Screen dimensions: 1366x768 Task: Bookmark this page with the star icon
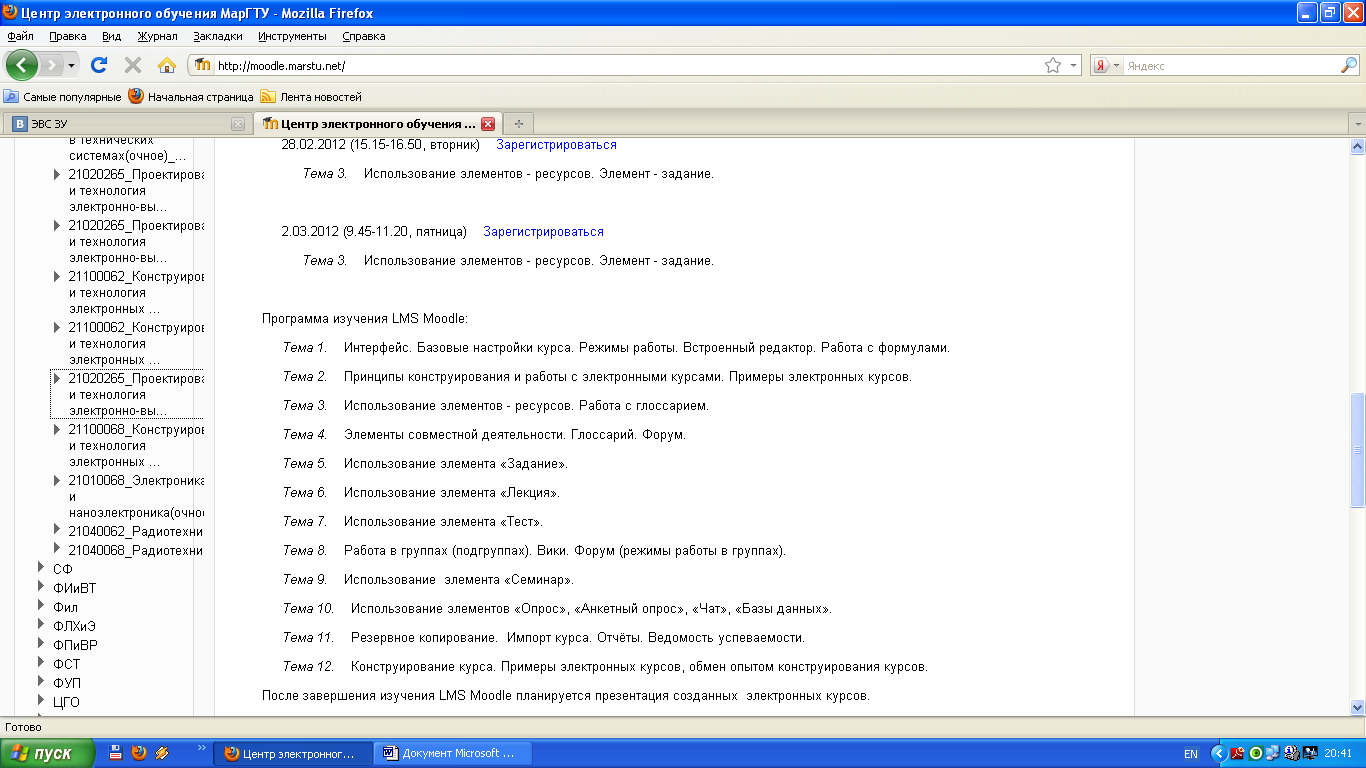(x=1053, y=65)
